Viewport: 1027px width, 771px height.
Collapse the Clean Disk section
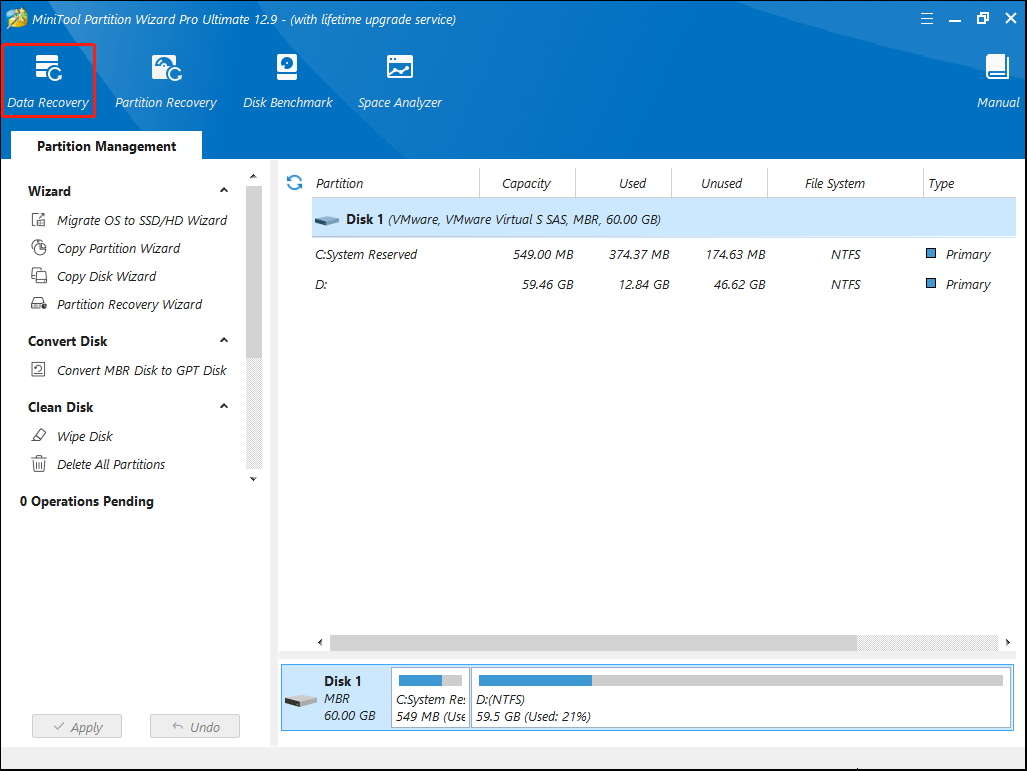coord(224,407)
